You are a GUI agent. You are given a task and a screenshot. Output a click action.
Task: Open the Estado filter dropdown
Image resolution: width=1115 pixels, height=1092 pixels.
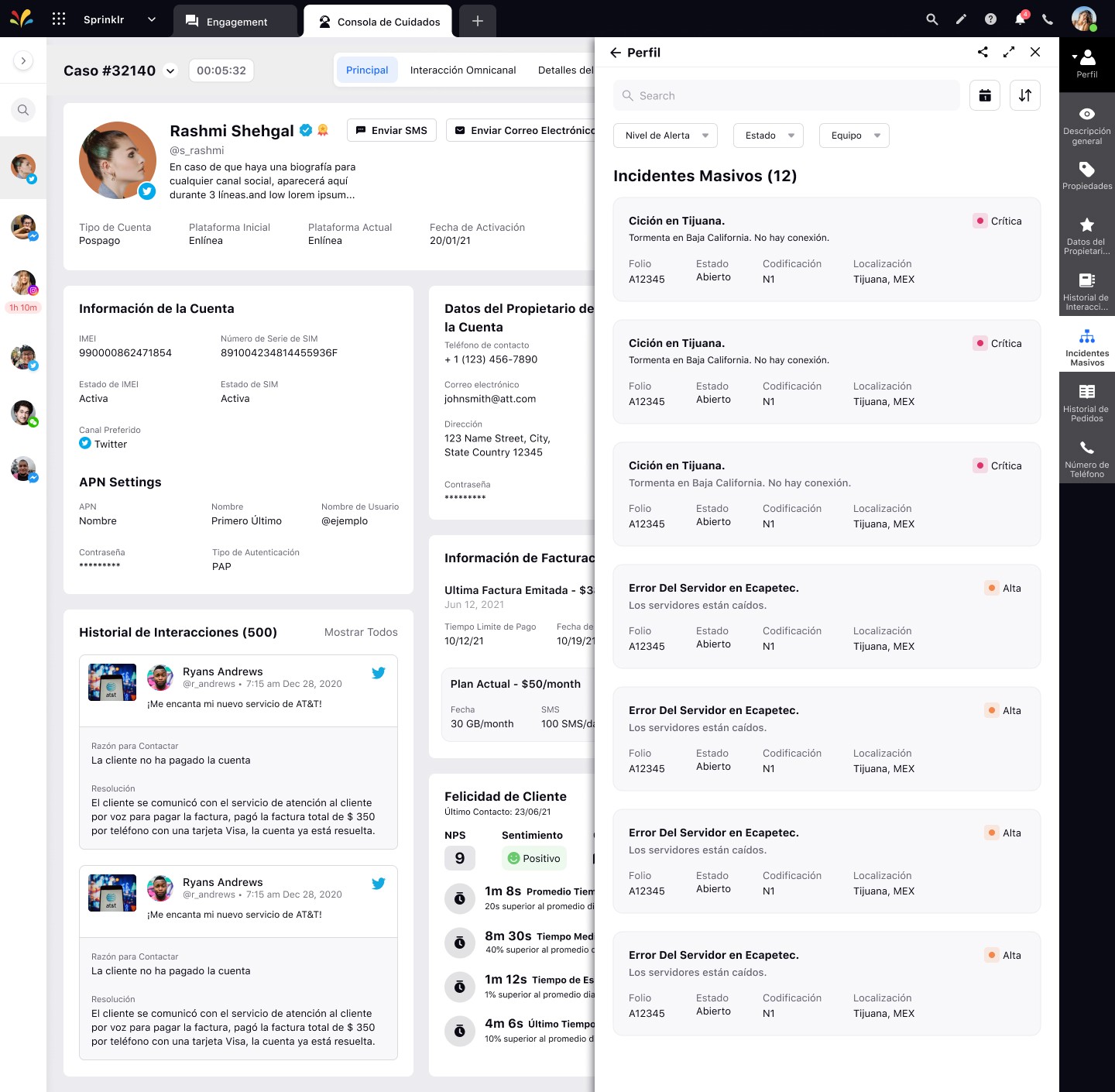point(768,136)
